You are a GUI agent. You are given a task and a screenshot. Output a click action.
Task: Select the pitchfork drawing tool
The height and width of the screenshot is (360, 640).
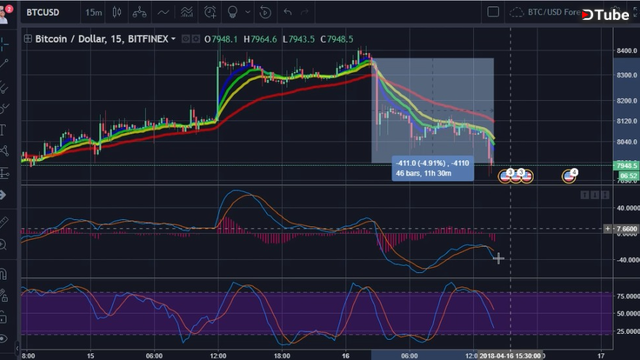coord(4,87)
